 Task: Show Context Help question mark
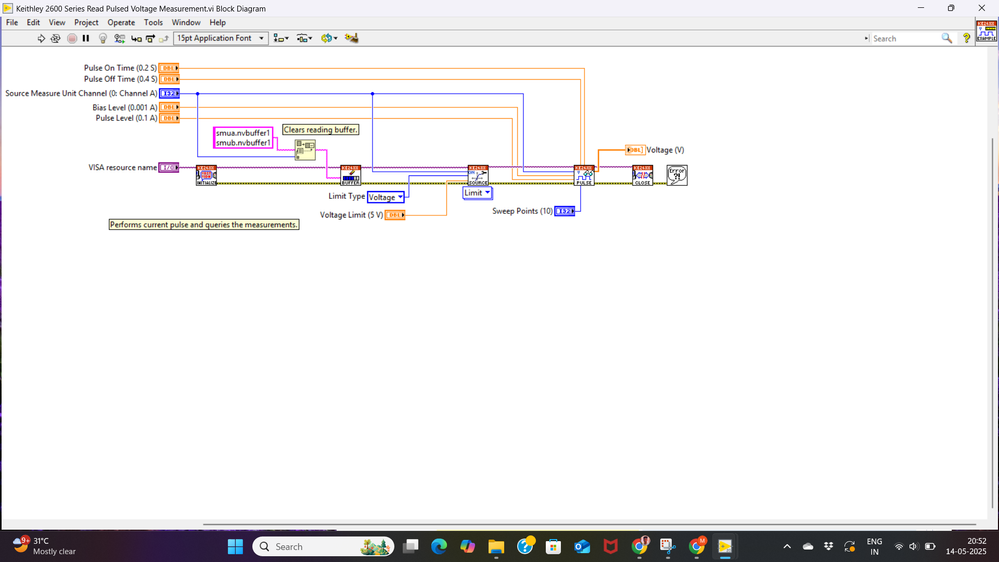coord(967,38)
